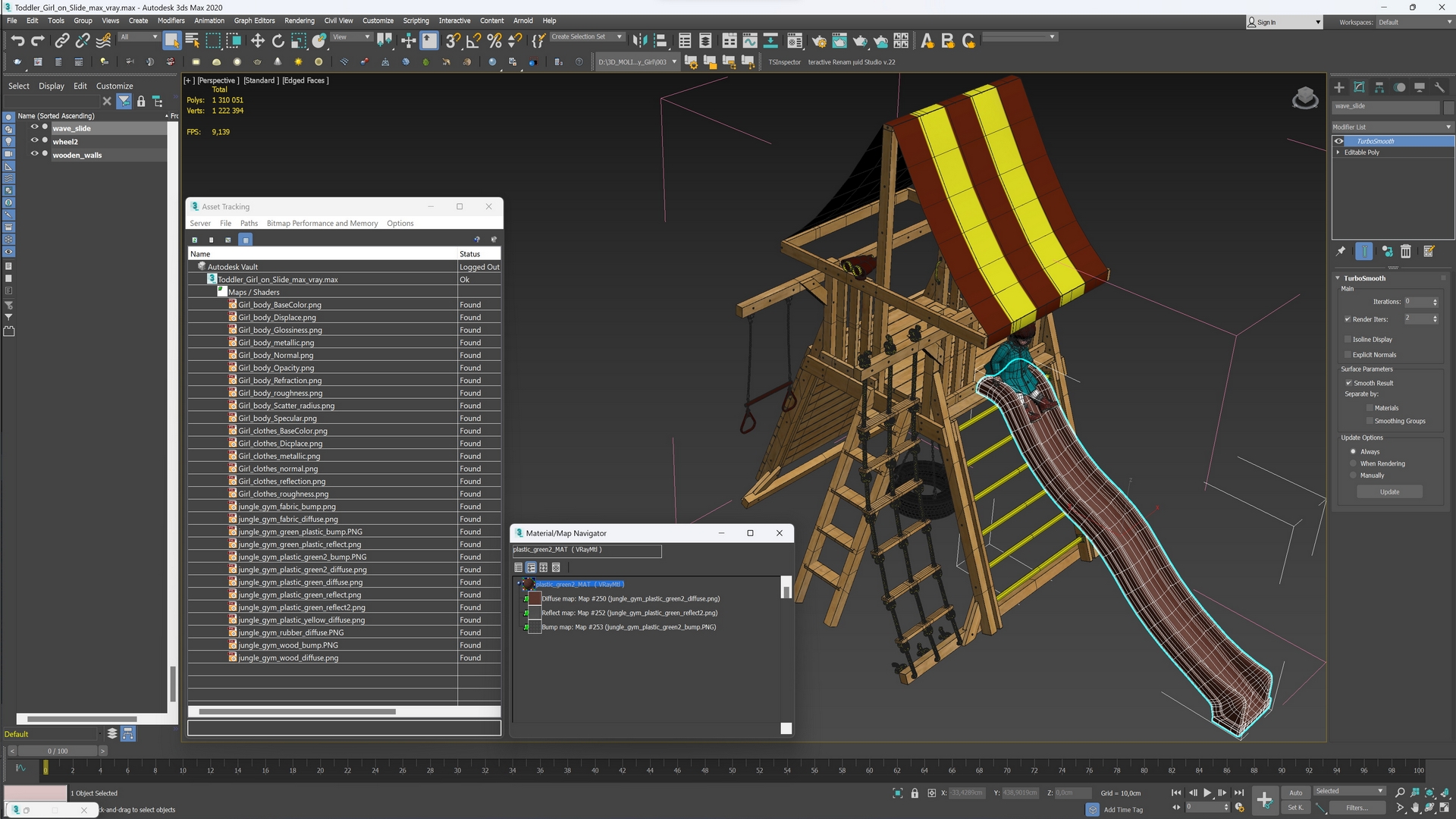This screenshot has height=819, width=1456.
Task: Open the Modifiers menu
Action: tap(171, 20)
